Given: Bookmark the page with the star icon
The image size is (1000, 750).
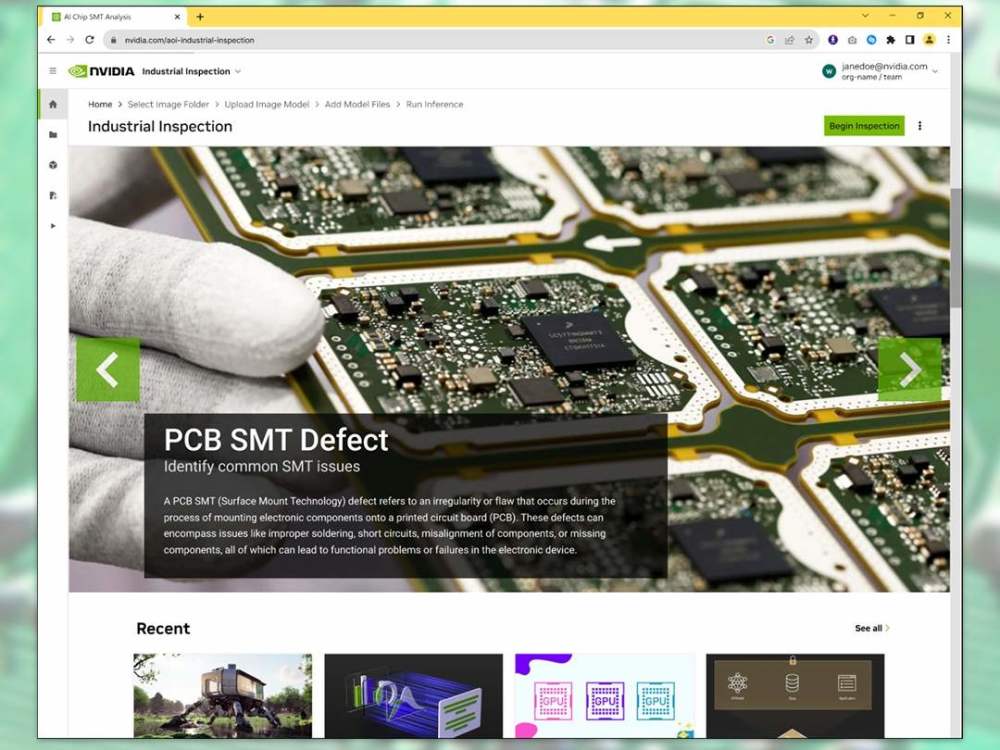Looking at the screenshot, I should [x=809, y=40].
